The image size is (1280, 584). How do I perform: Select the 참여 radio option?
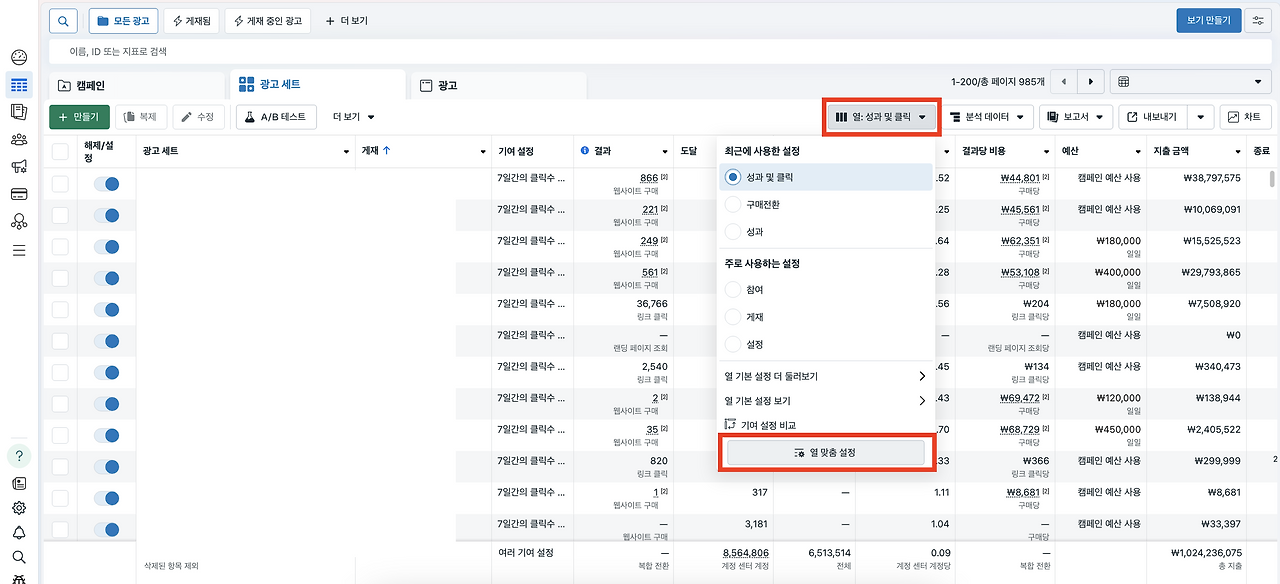click(733, 290)
